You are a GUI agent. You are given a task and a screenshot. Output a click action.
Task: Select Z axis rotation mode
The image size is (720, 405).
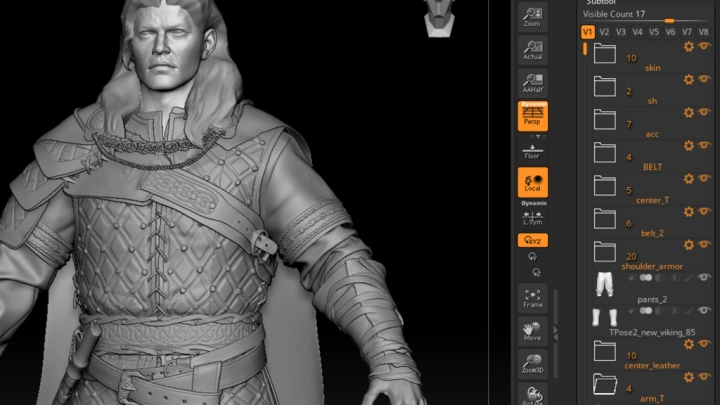[536, 273]
